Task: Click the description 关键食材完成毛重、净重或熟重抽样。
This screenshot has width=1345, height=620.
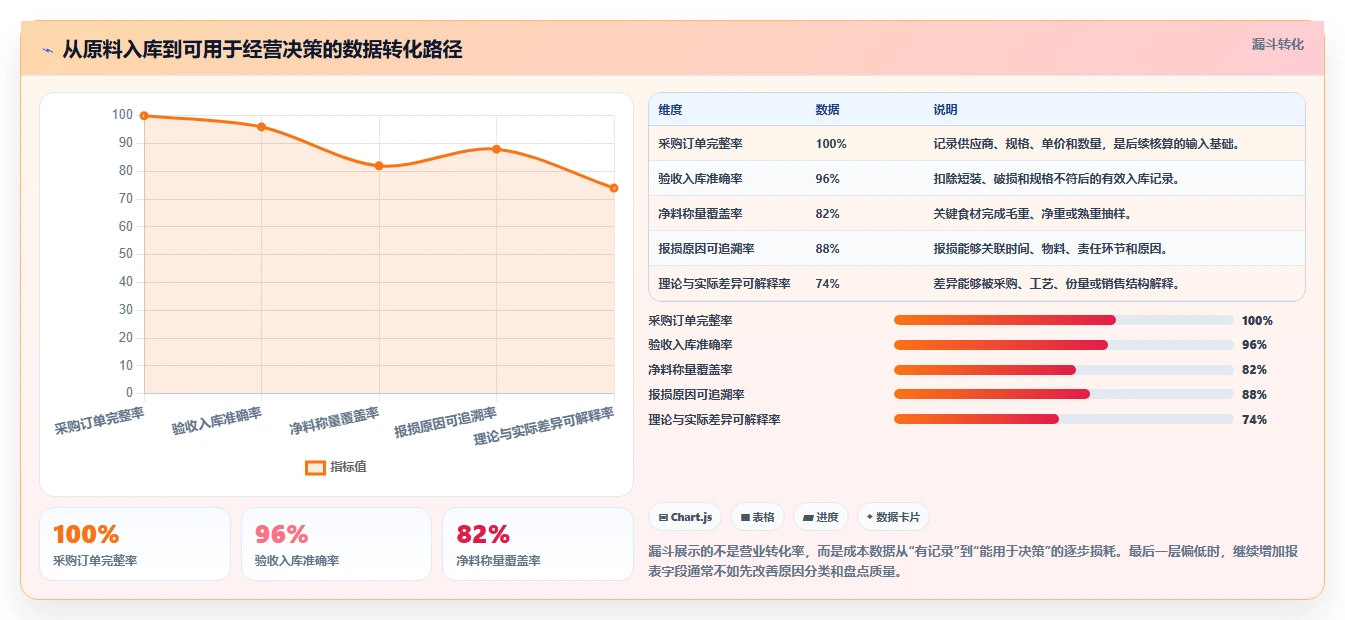Action: pos(1033,214)
